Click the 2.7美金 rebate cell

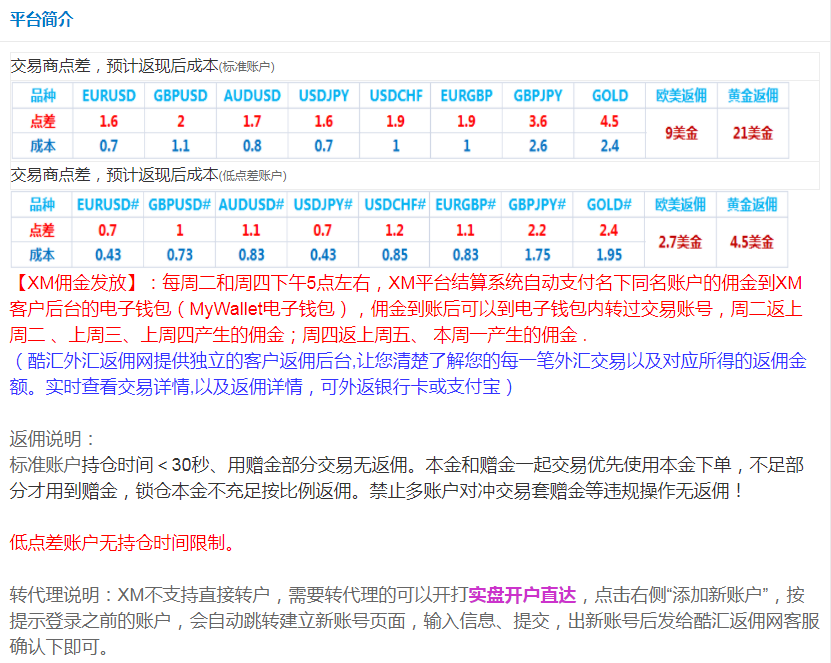point(681,242)
